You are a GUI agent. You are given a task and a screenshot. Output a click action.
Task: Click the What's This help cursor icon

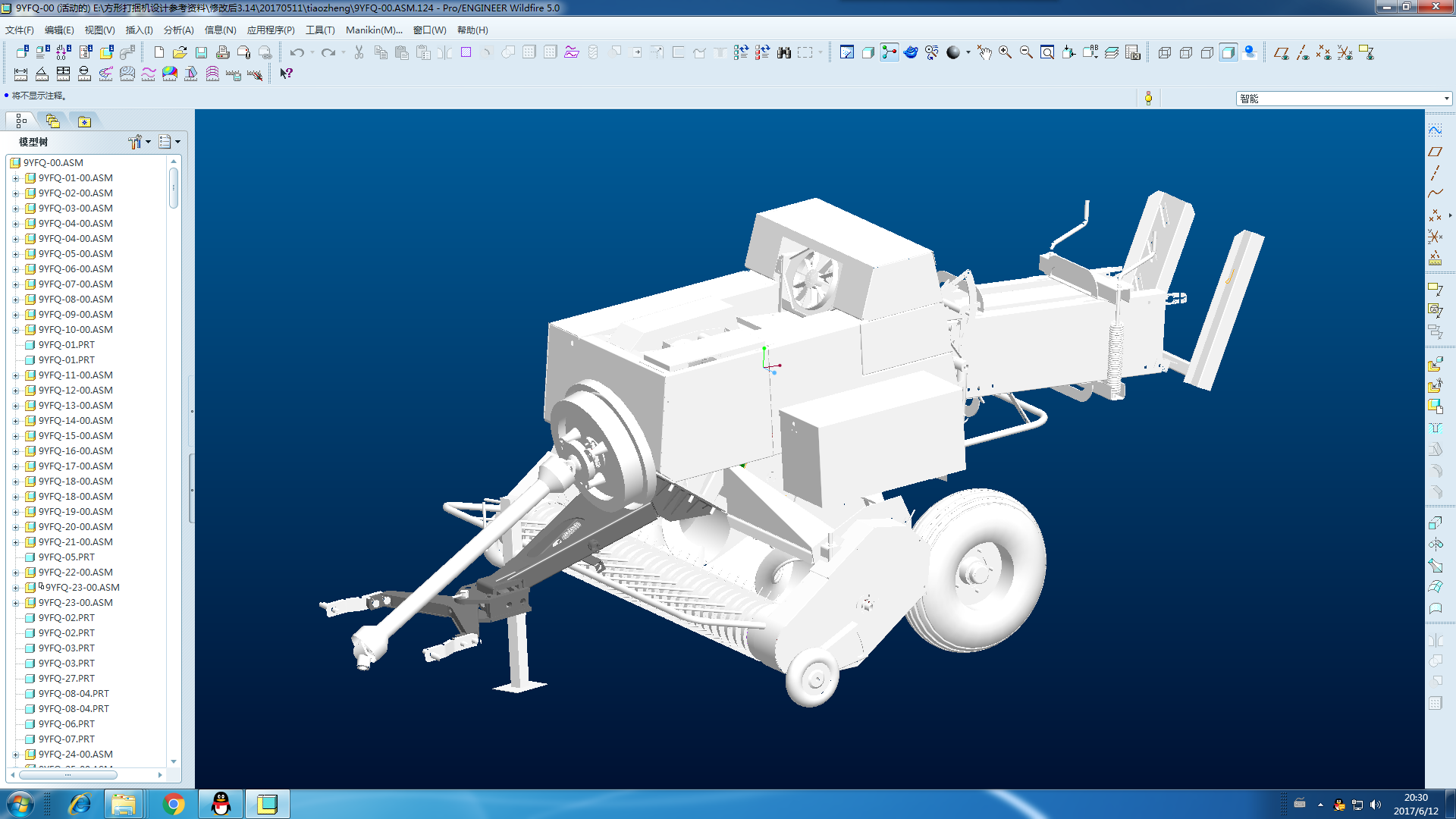point(286,74)
